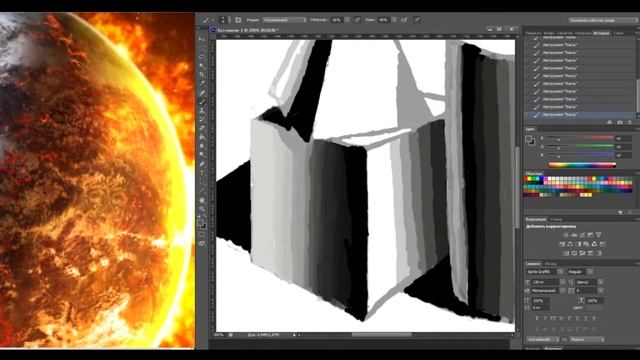Add a Brightness/Contrast adjustment
The height and width of the screenshot is (360, 640).
566,235
